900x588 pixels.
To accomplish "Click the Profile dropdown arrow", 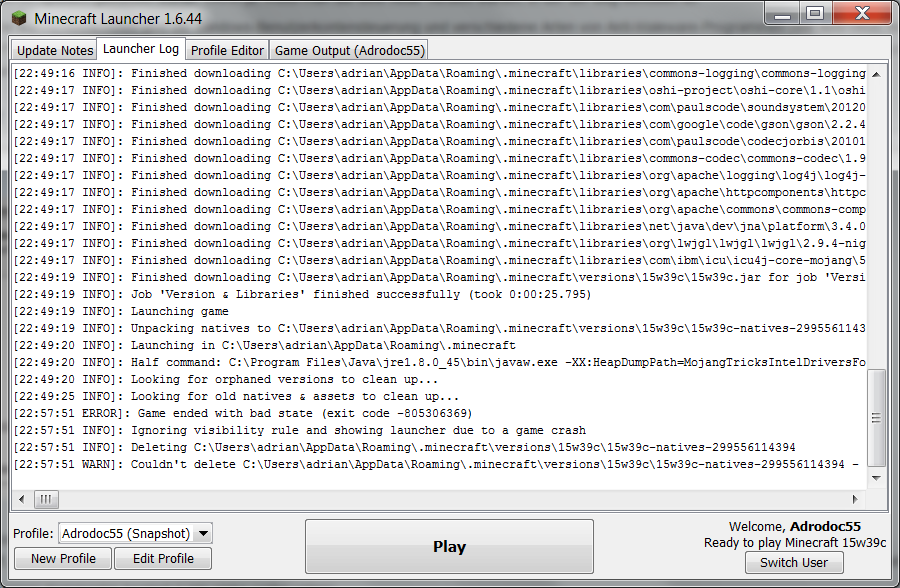I will [203, 533].
